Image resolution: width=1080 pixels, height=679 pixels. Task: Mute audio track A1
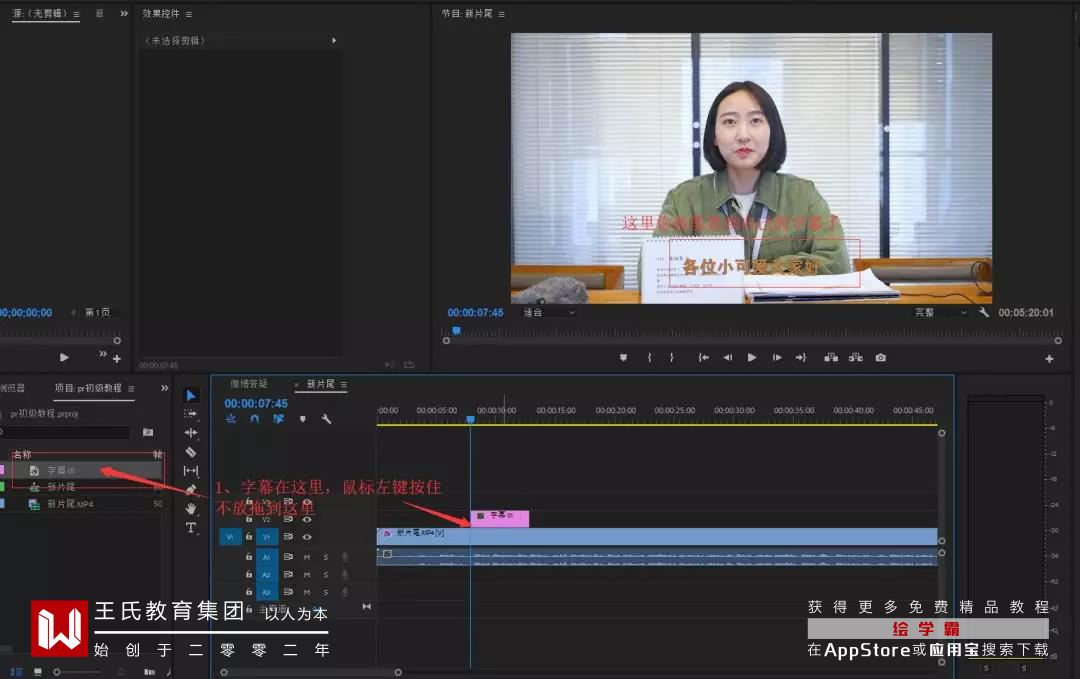pyautogui.click(x=307, y=556)
